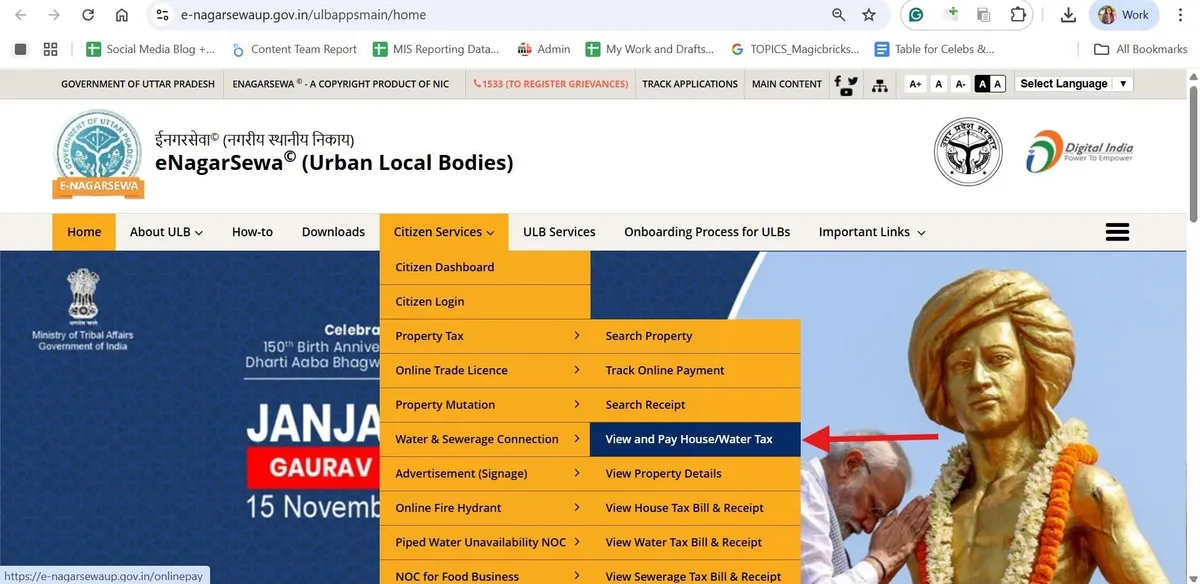Increase font size using the A+ icon
The height and width of the screenshot is (584, 1200).
pos(916,84)
